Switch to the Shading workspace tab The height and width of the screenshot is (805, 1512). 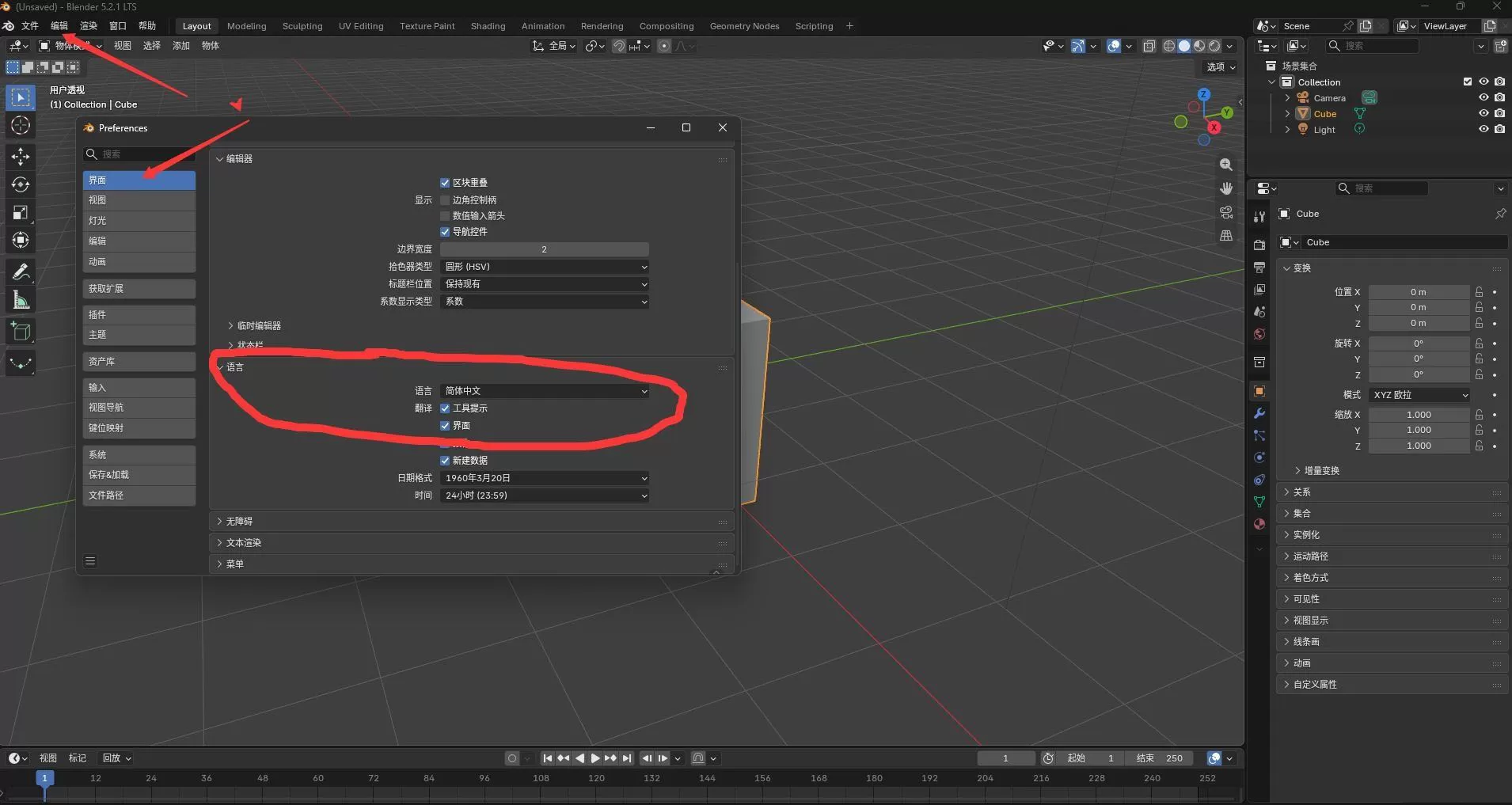[488, 26]
